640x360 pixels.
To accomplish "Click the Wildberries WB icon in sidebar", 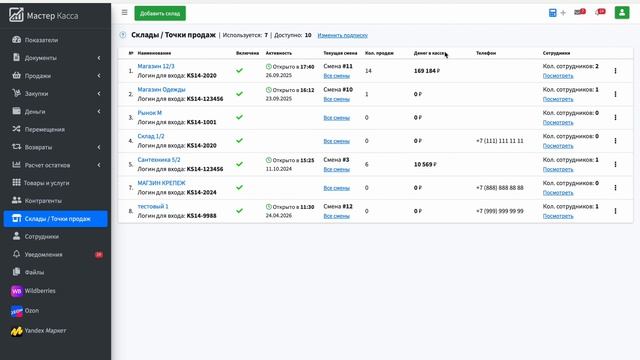I will point(16,291).
